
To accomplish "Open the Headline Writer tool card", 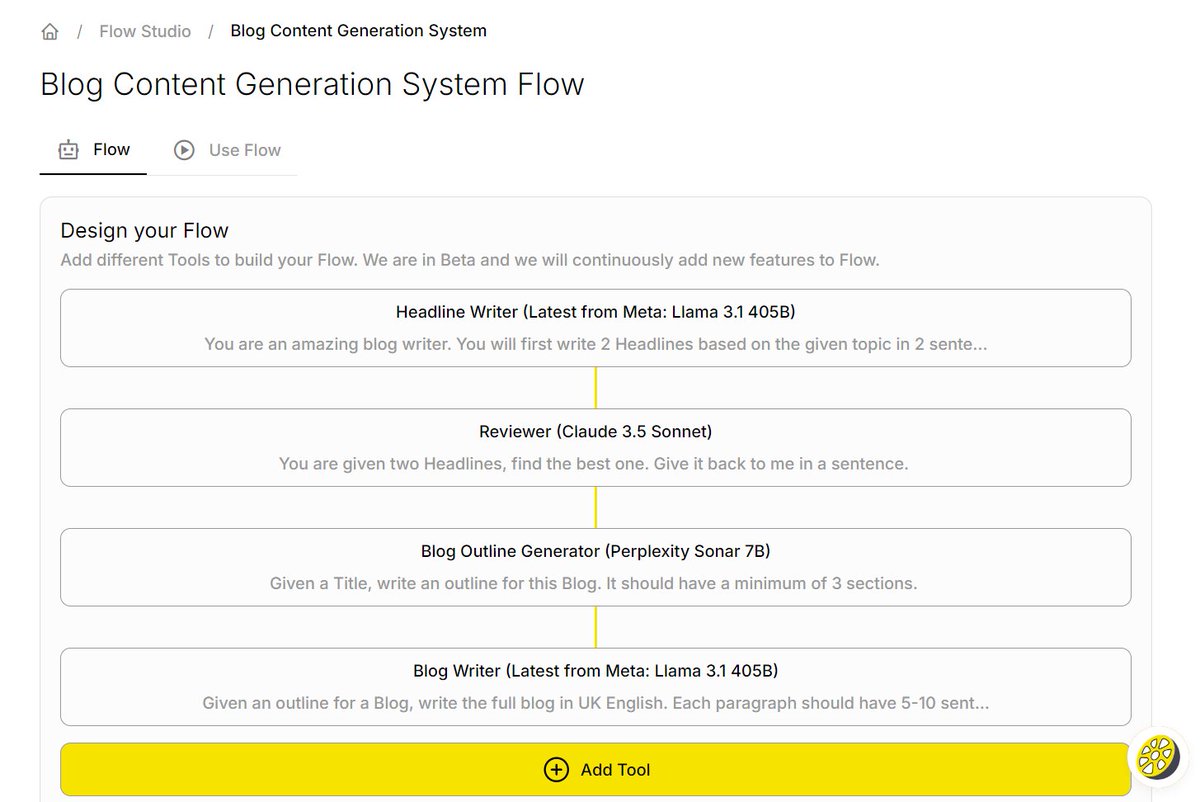I will [596, 328].
